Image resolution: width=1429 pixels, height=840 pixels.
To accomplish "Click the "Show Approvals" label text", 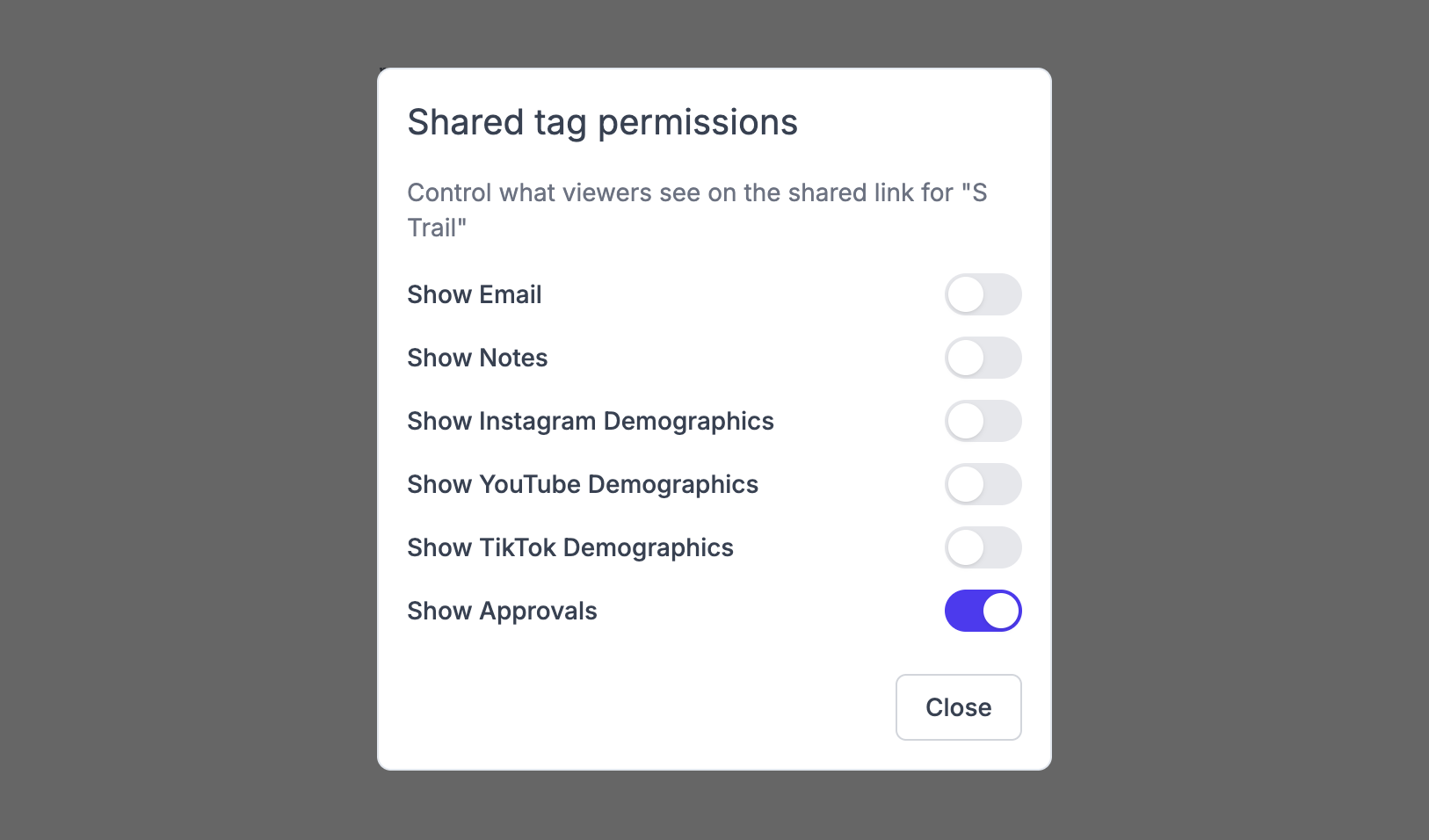I will tap(502, 611).
